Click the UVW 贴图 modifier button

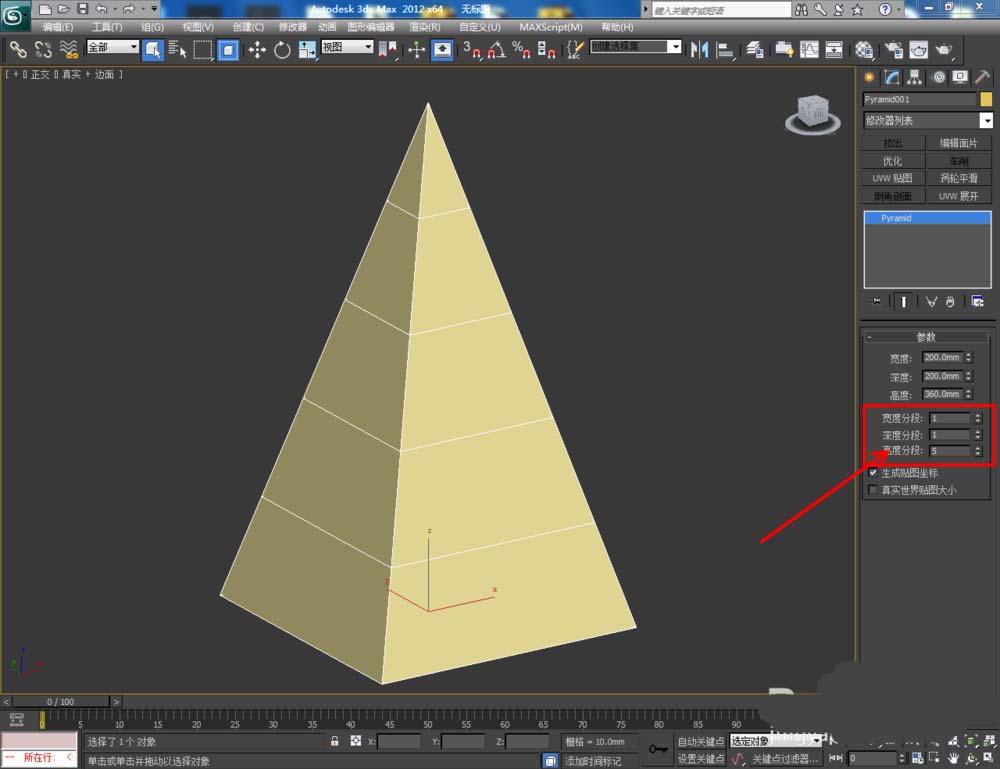point(892,178)
